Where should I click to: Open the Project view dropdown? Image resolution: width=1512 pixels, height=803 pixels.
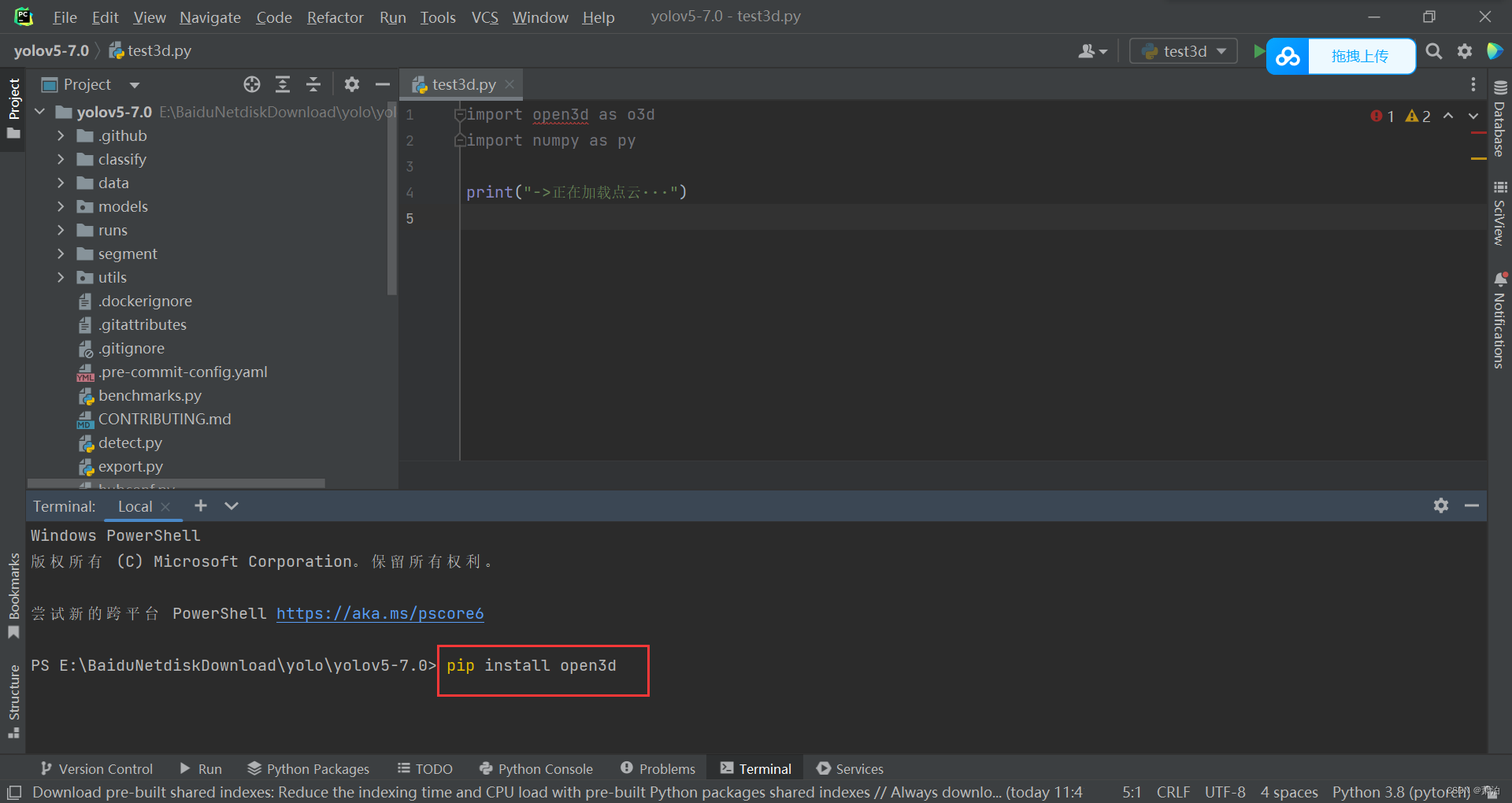[x=134, y=84]
